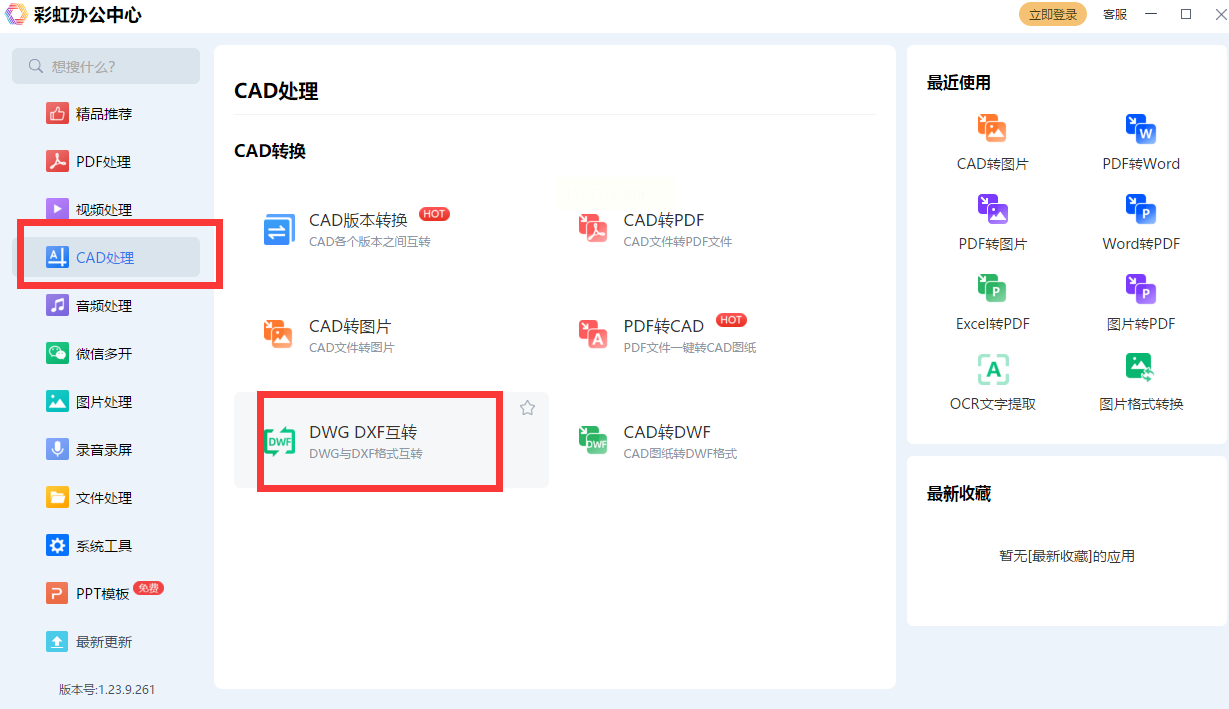Select the 音频处理 sidebar label
Screen dimensions: 1229x709
pyautogui.click(x=104, y=306)
